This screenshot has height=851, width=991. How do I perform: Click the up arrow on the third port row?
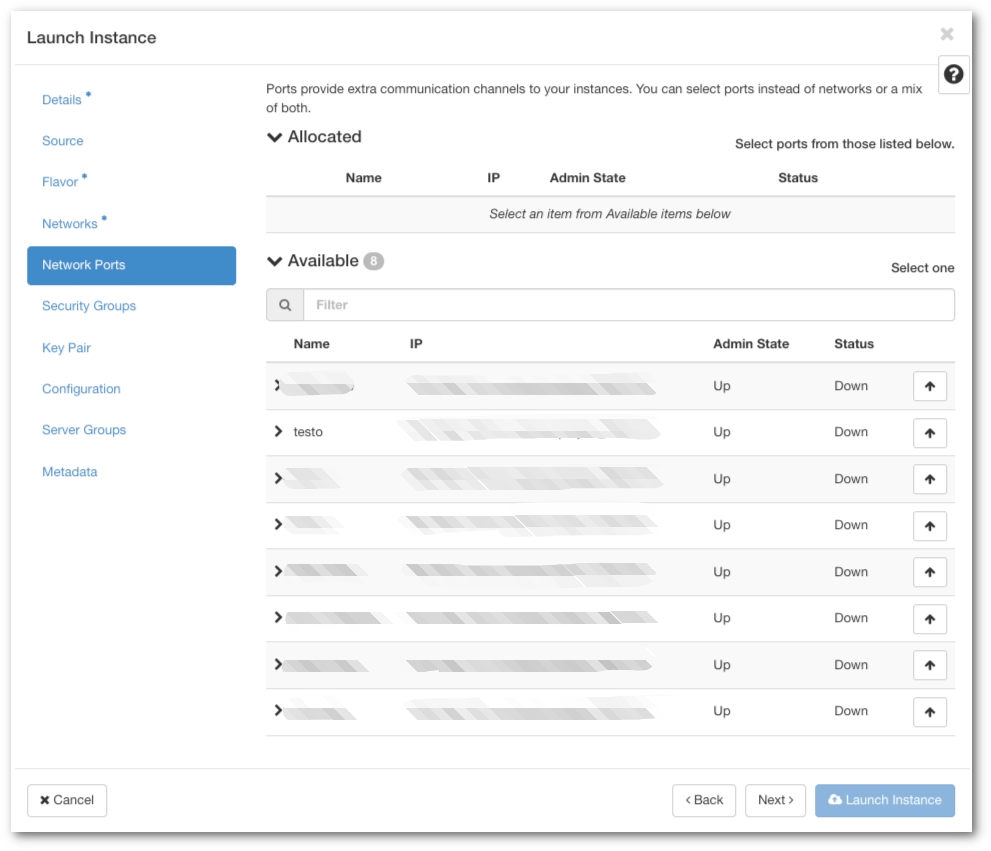click(929, 479)
